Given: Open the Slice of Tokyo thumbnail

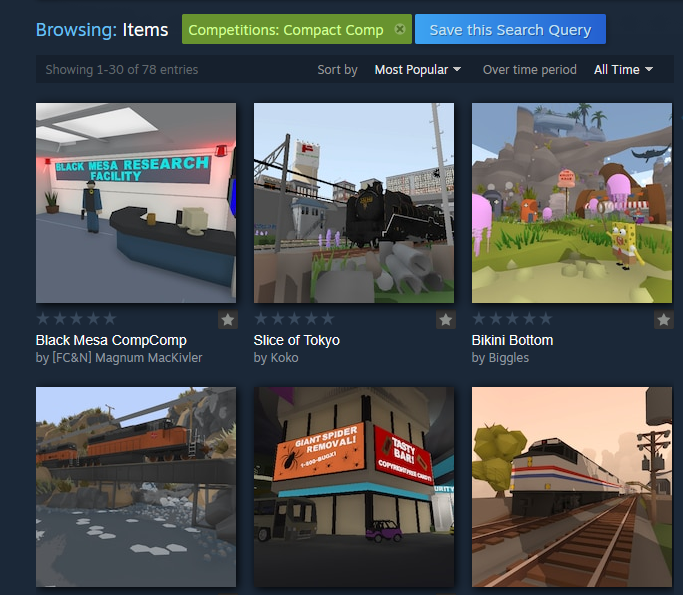Looking at the screenshot, I should 354,203.
